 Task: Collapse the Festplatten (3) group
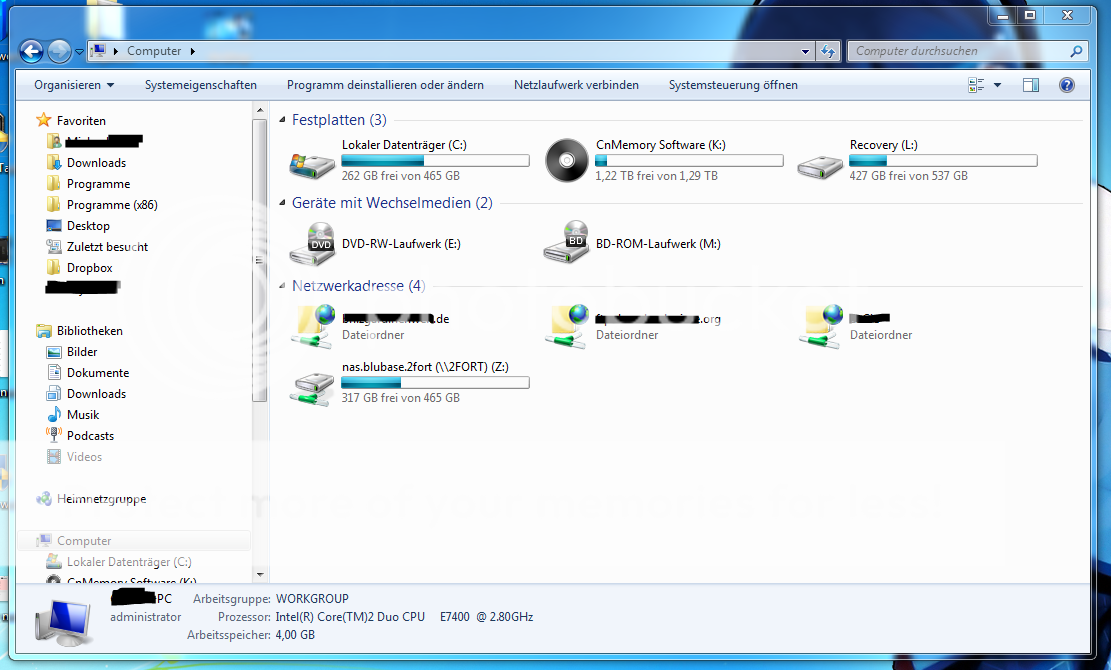(x=285, y=120)
